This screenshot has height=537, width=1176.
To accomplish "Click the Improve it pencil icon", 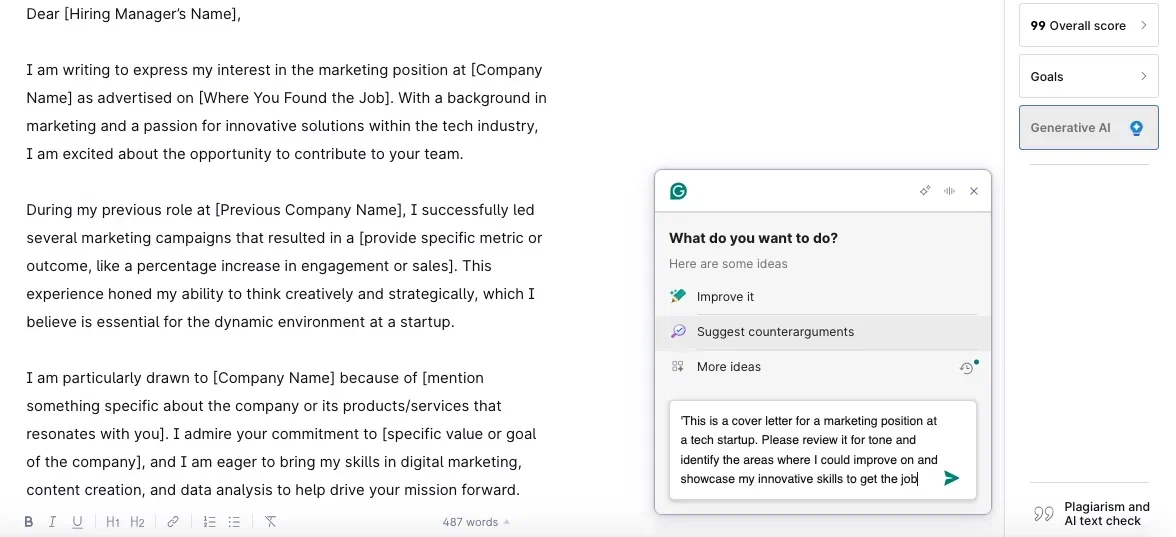I will [x=678, y=296].
